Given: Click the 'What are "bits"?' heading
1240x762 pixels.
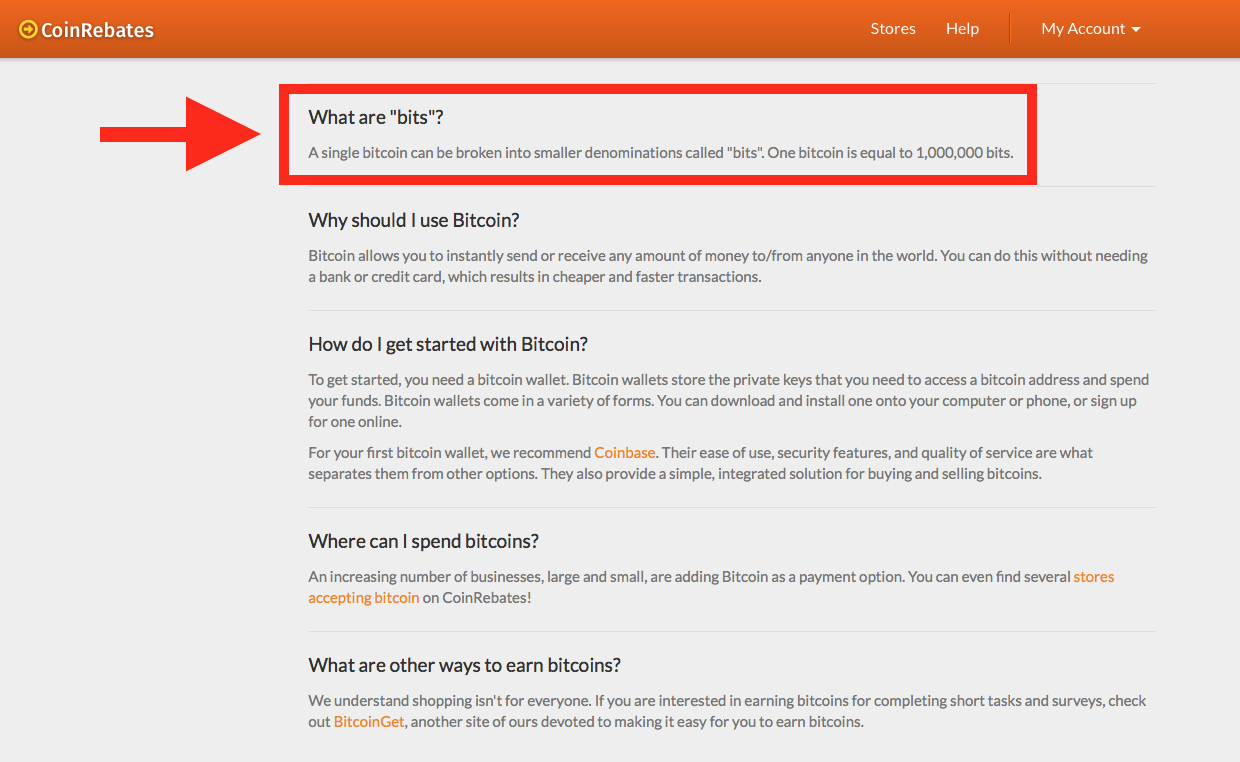Looking at the screenshot, I should point(376,117).
